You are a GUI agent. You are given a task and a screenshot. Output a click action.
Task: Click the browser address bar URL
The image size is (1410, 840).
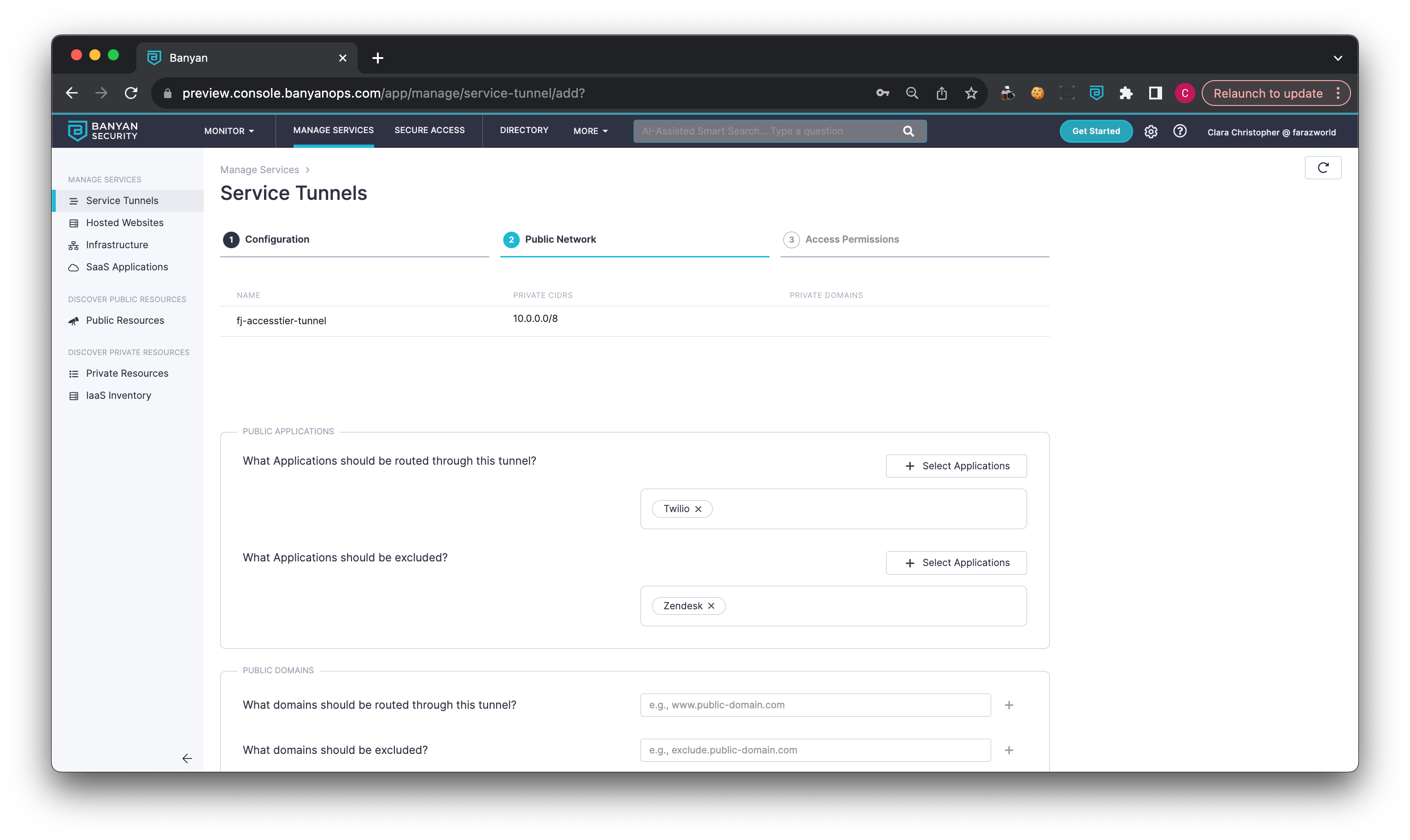tap(383, 93)
